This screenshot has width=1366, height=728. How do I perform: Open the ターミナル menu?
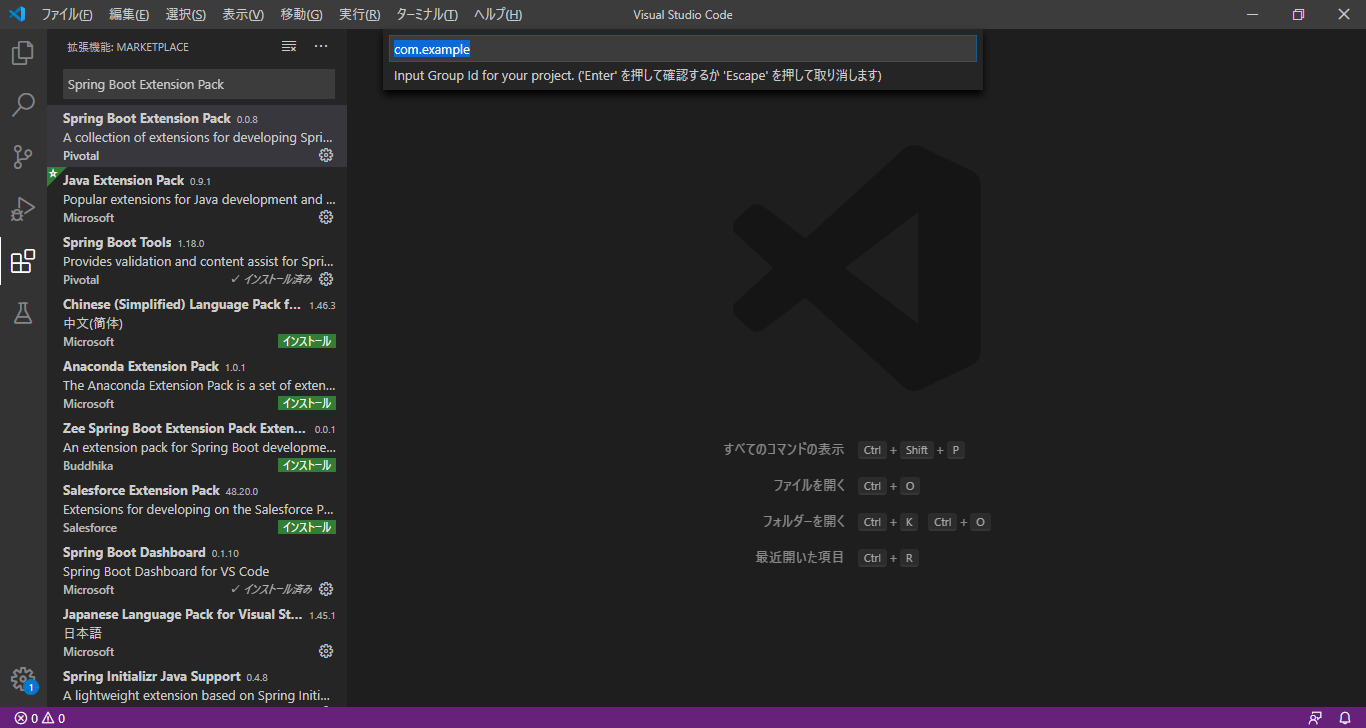click(x=427, y=15)
